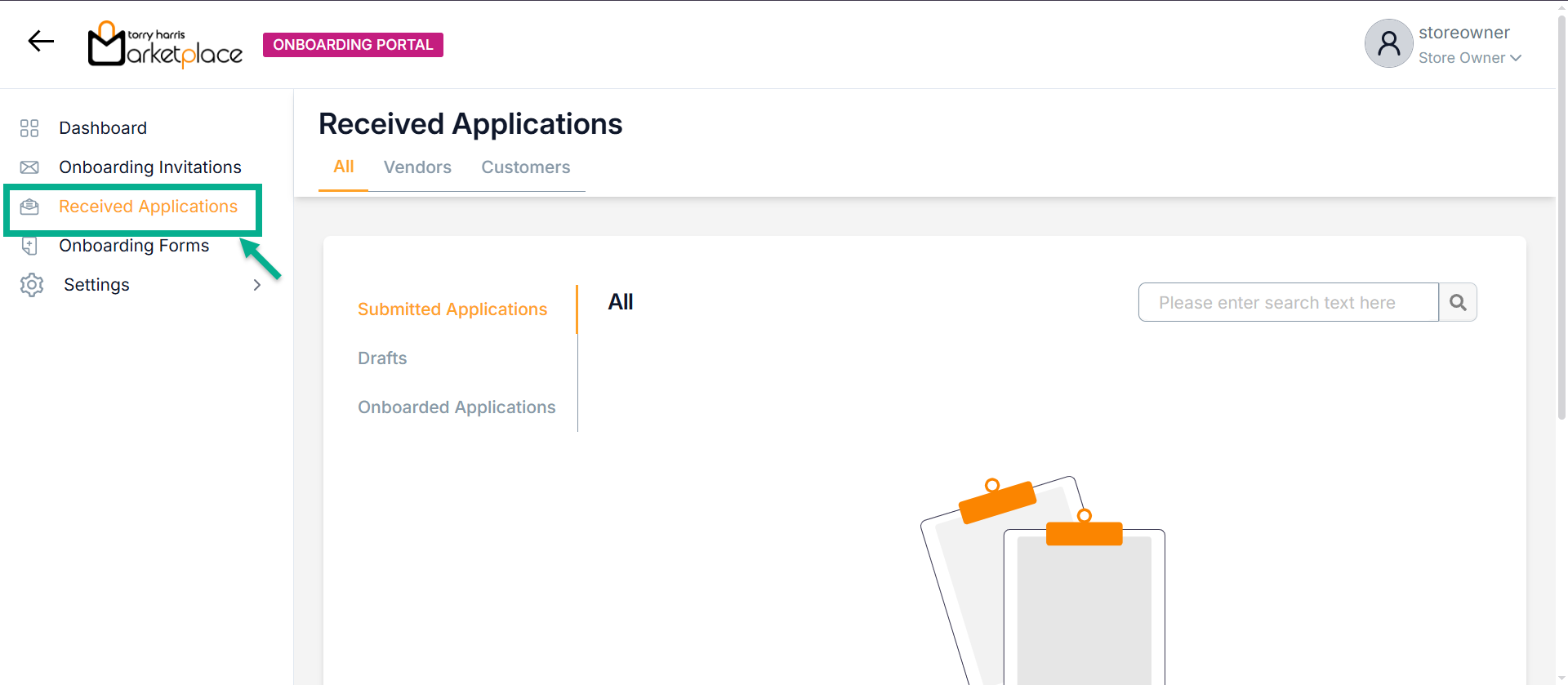Click the Dashboard grid icon
The width and height of the screenshot is (1568, 685).
point(29,128)
